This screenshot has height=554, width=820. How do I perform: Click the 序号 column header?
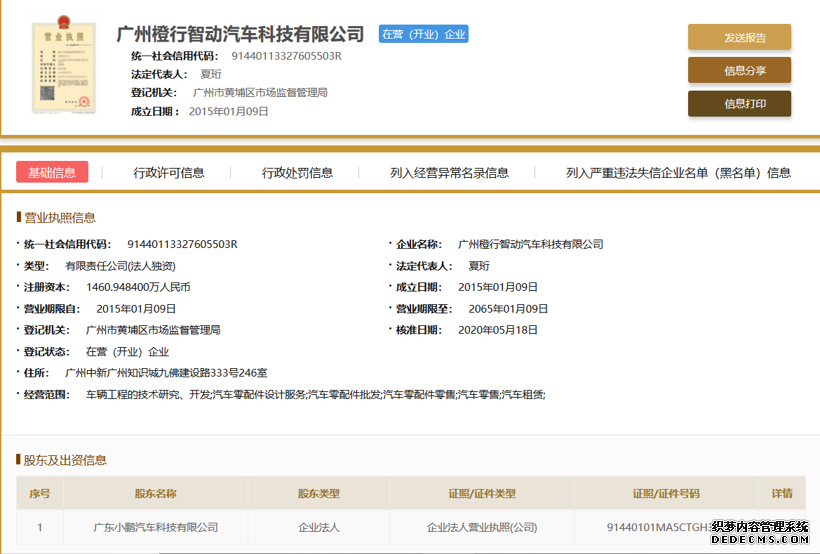click(x=40, y=493)
